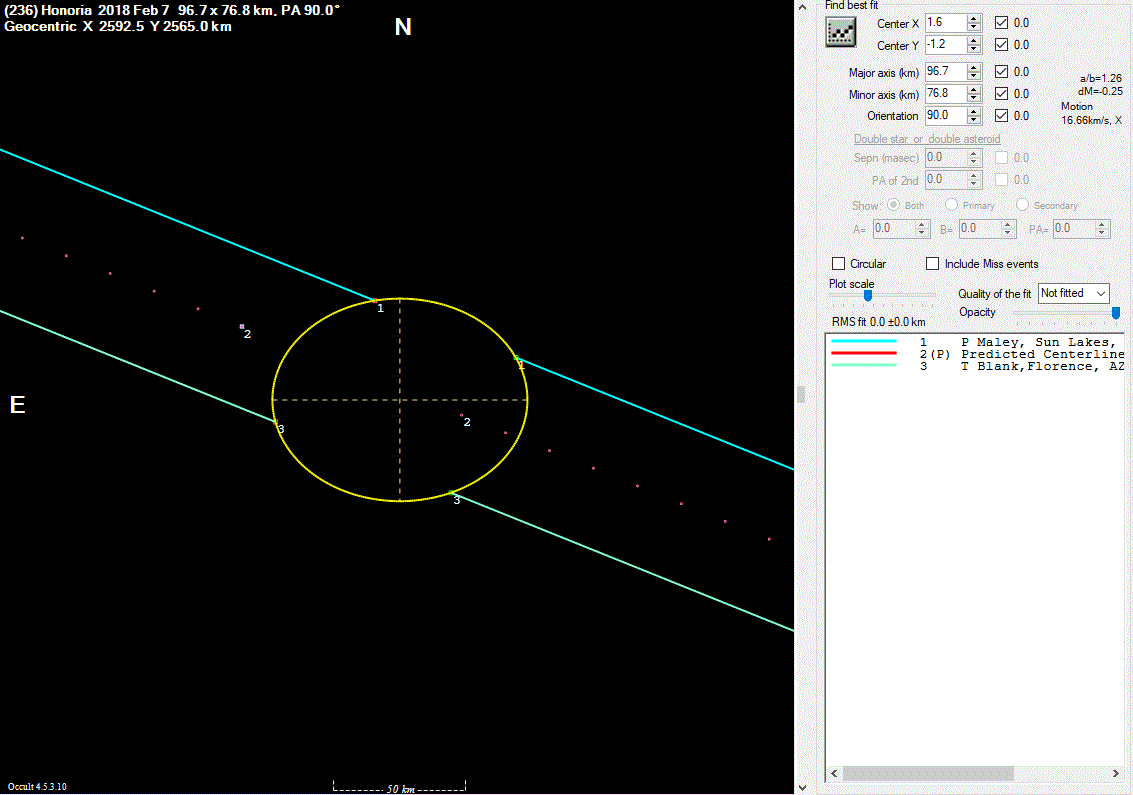Click the Center X up spinner arrow
The height and width of the screenshot is (795, 1133).
coord(974,18)
